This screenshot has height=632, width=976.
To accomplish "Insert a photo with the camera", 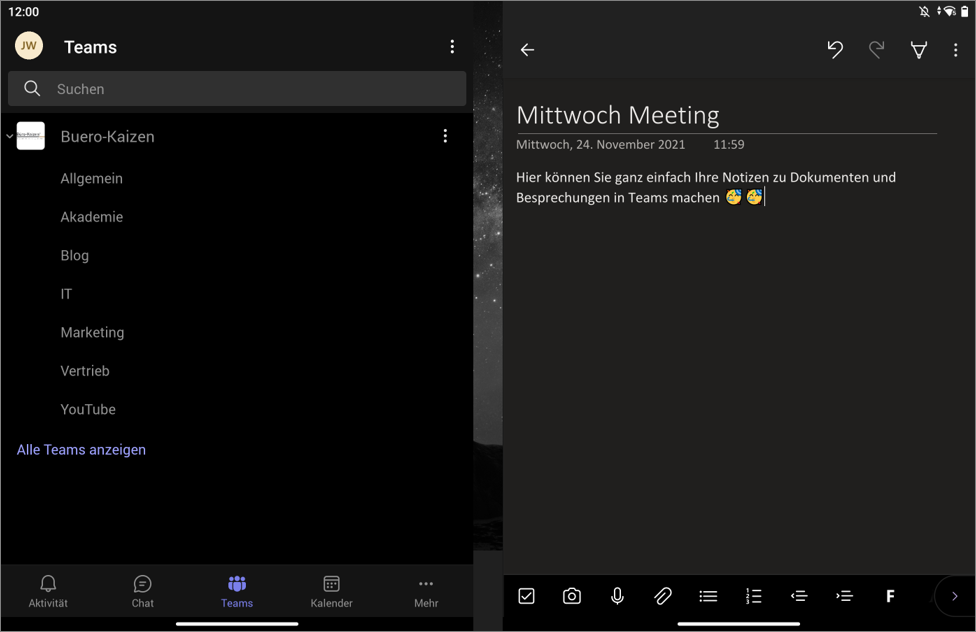I will click(571, 596).
